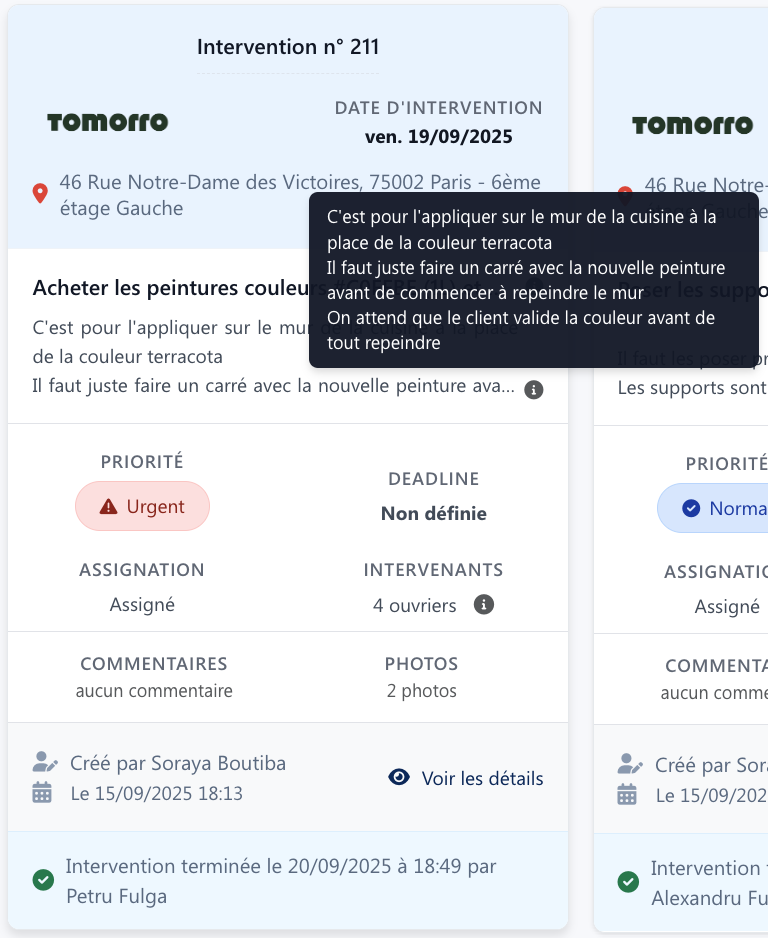768x938 pixels.
Task: Click the Non définie deadline value
Action: click(x=433, y=514)
